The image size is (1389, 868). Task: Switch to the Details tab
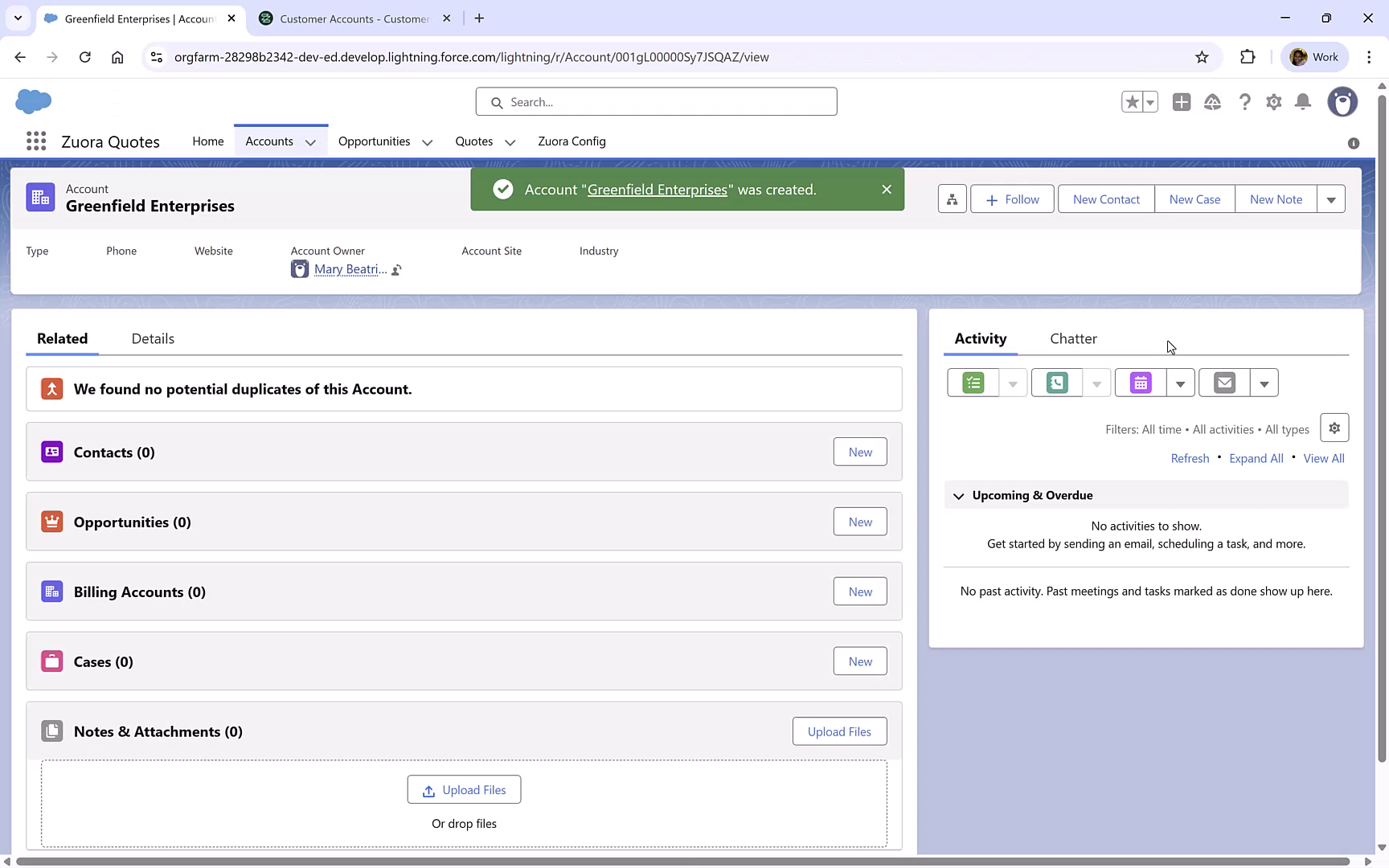click(152, 338)
